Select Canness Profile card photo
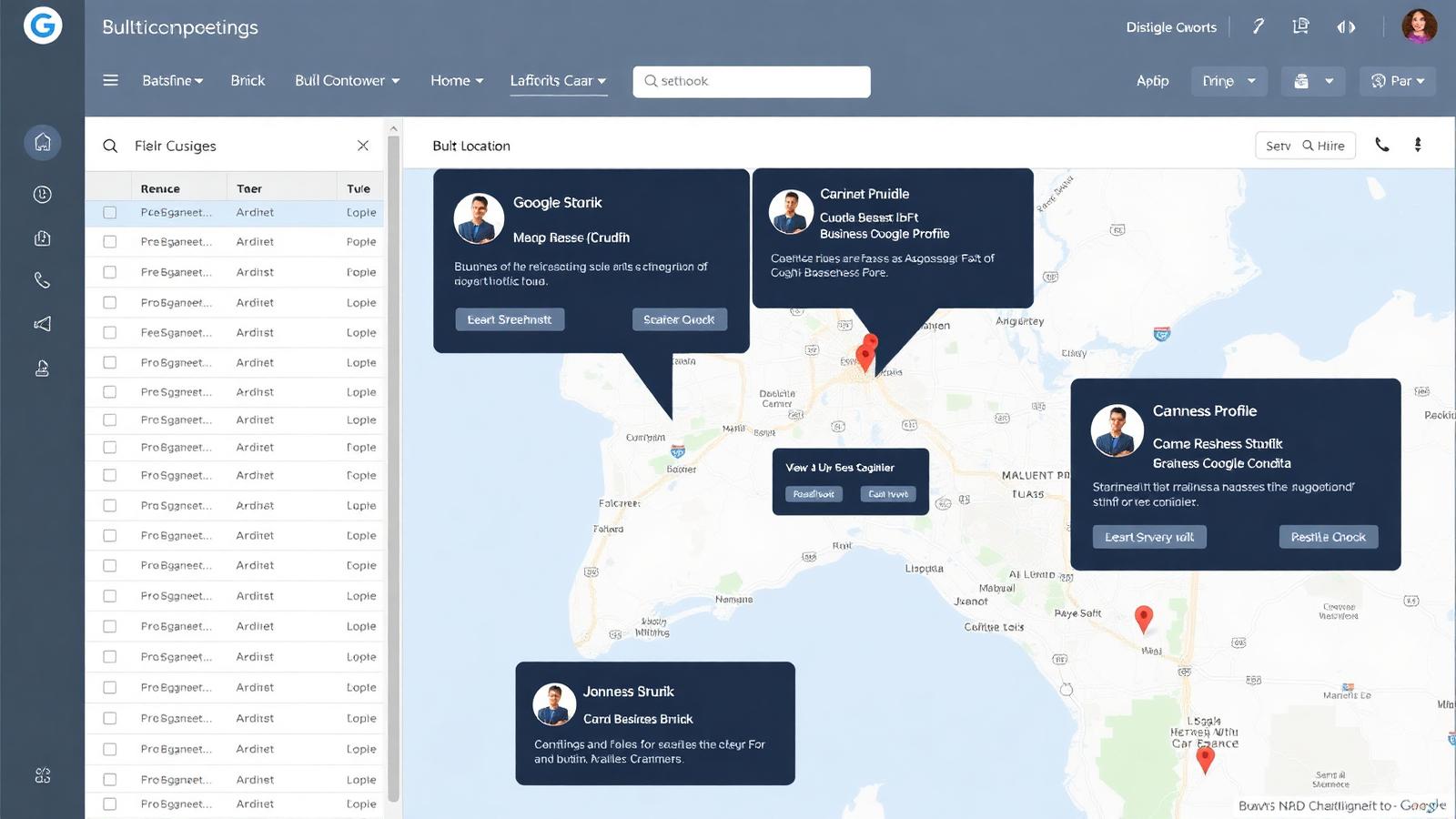Screen dimensions: 1456x819 click(1117, 430)
